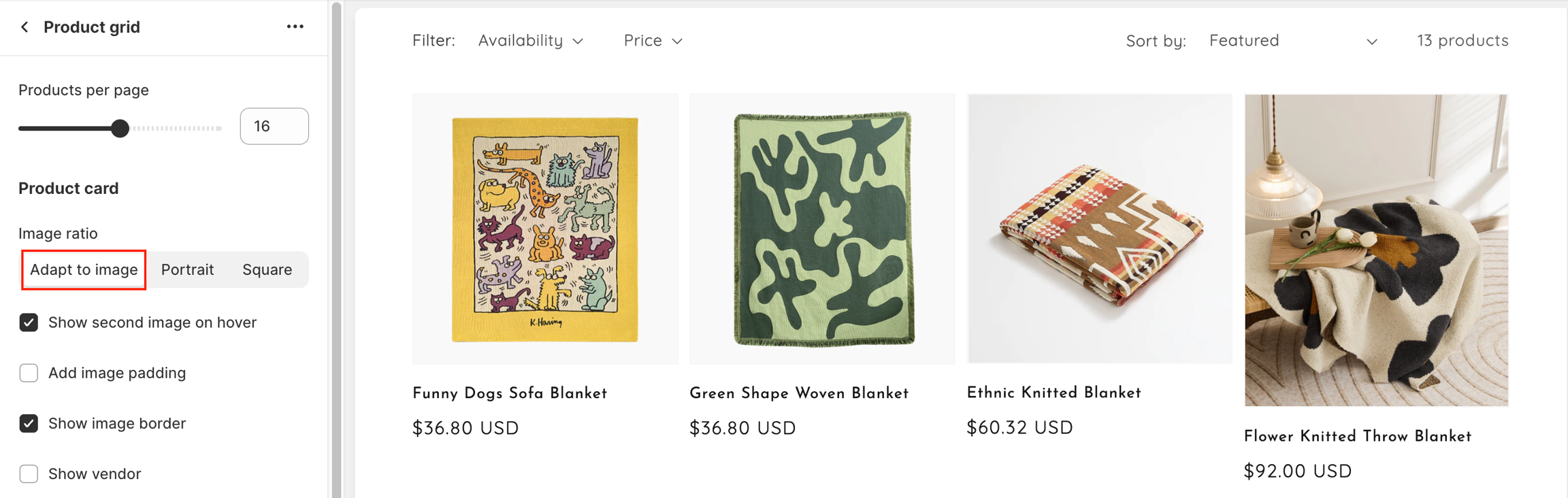Enable Add image padding checkbox
This screenshot has width=1568, height=498.
point(29,373)
